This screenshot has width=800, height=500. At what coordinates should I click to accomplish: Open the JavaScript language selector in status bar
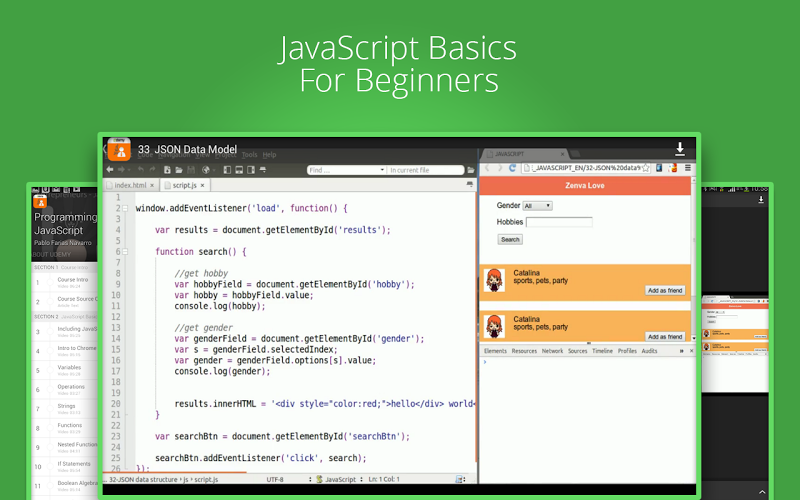click(x=340, y=479)
